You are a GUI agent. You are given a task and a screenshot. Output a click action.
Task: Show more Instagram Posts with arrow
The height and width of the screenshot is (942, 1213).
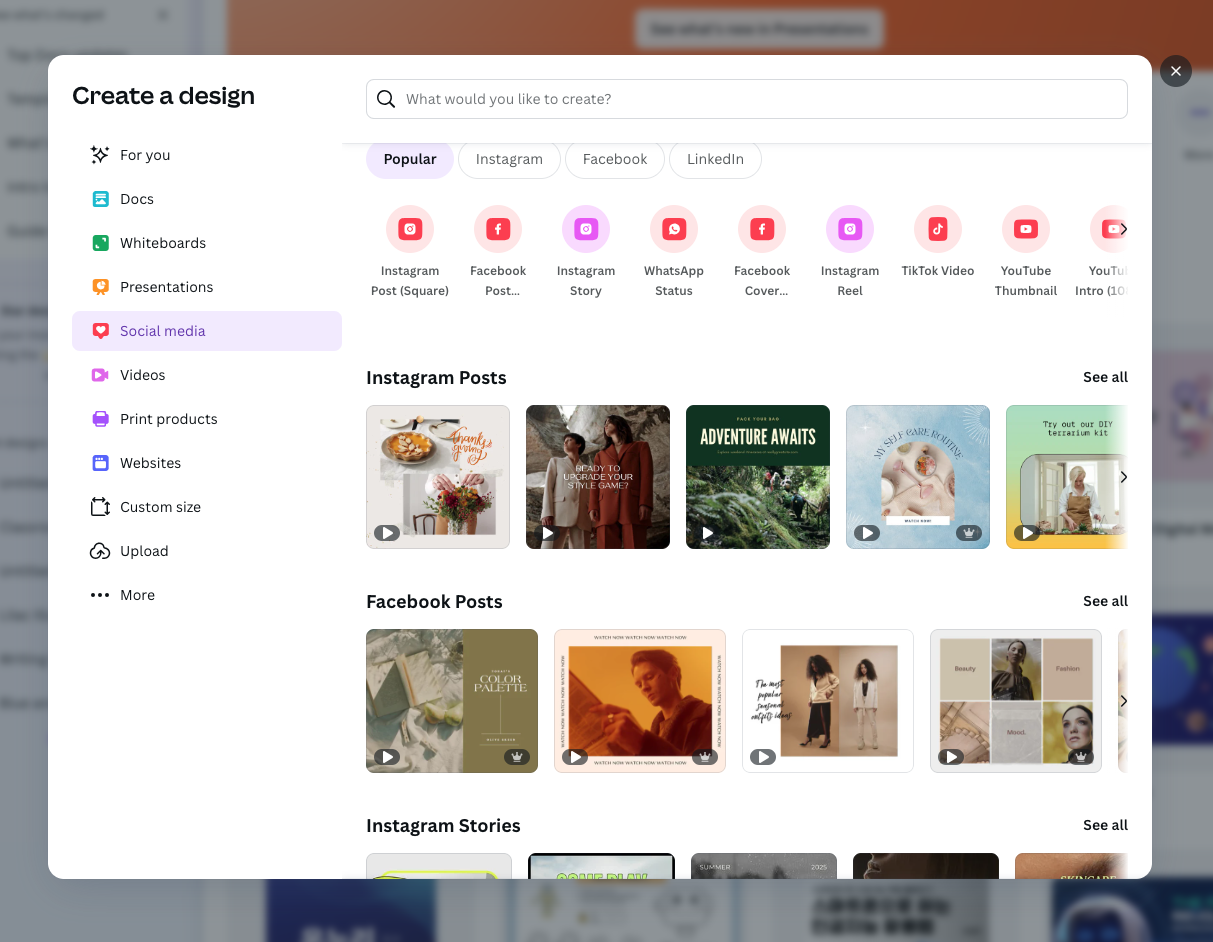1123,477
